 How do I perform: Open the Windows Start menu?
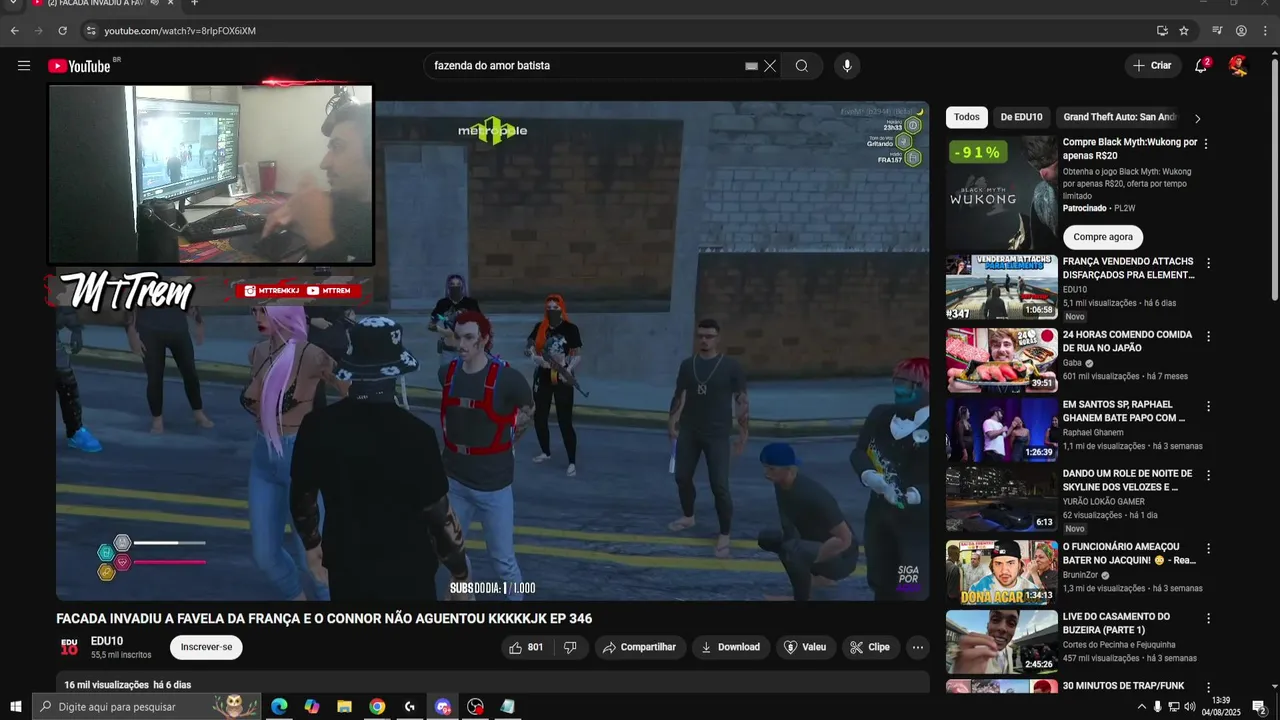tap(15, 707)
